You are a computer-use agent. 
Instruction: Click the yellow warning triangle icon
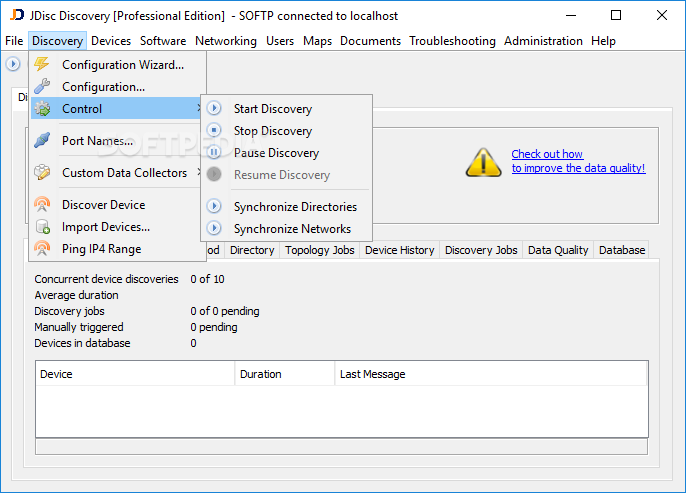(483, 163)
